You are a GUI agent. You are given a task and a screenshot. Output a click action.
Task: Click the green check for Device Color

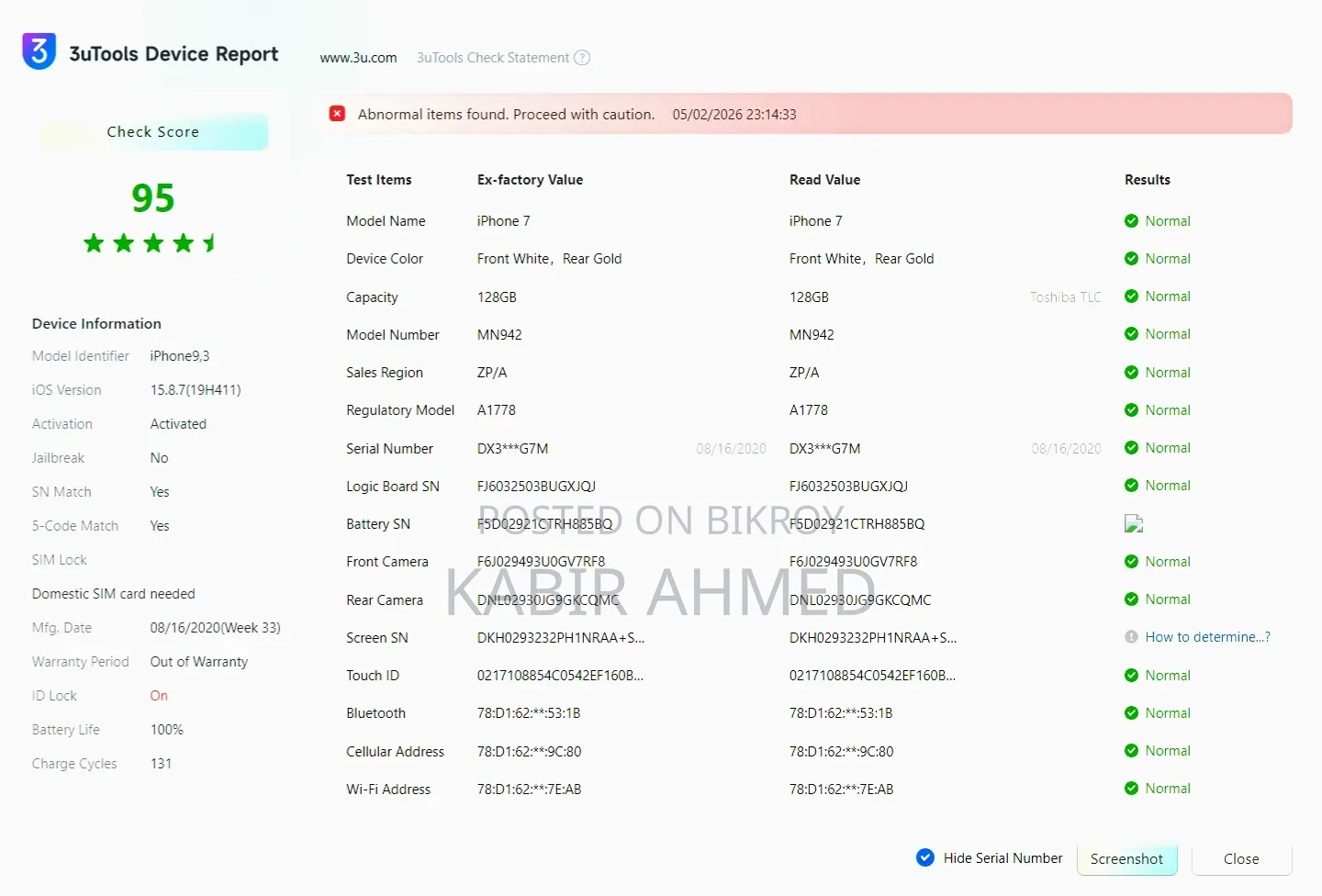(x=1131, y=259)
